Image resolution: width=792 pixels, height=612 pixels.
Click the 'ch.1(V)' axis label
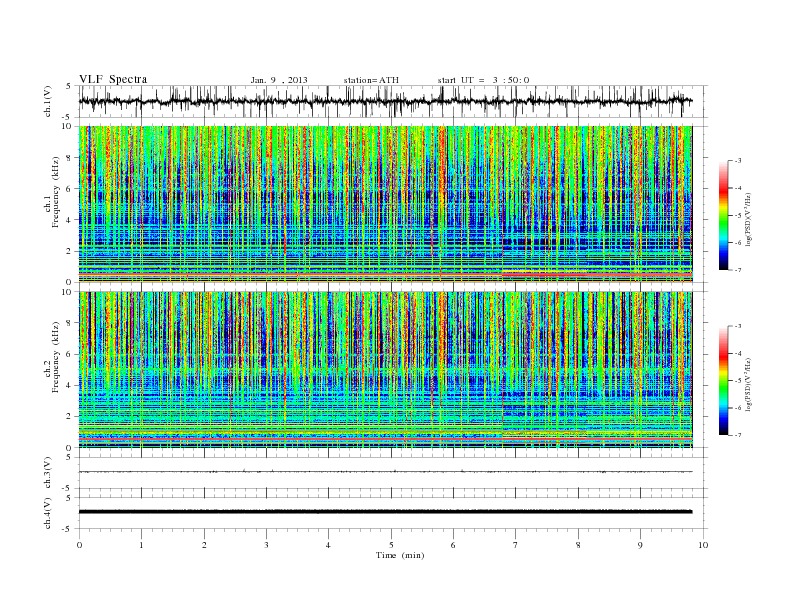[48, 101]
